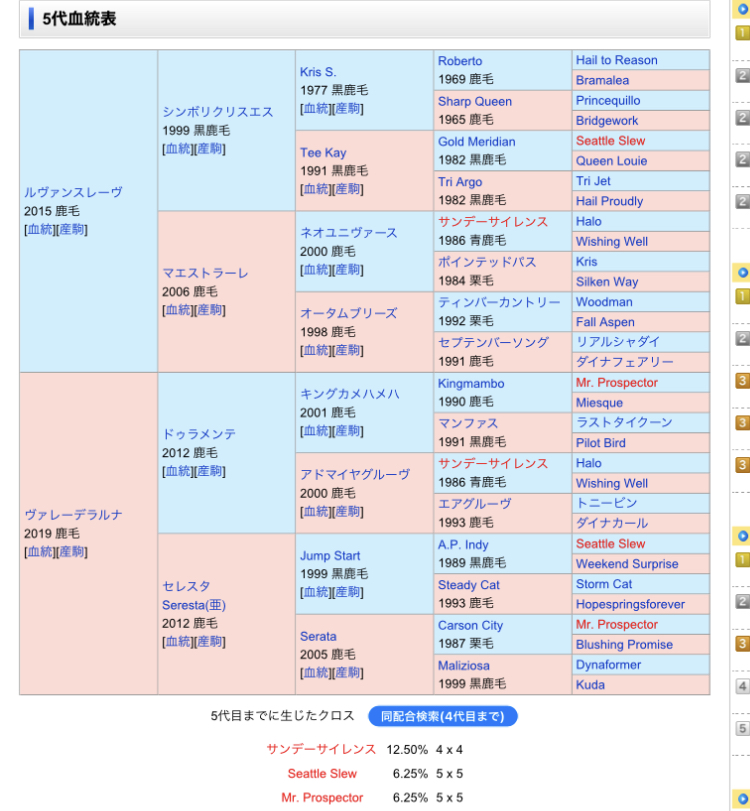
Task: Open the Kuda link
Action: tap(590, 685)
